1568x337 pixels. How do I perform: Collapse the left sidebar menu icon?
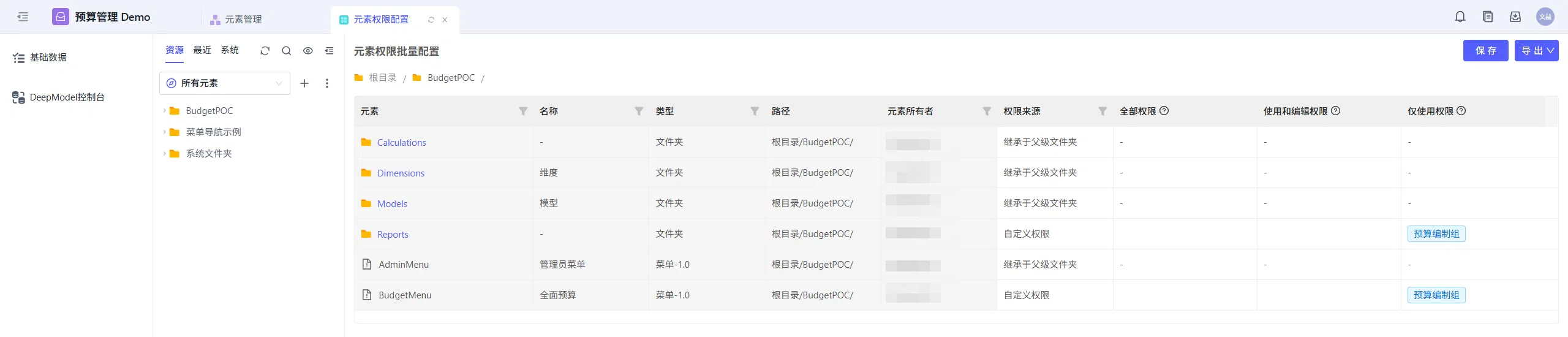(23, 17)
